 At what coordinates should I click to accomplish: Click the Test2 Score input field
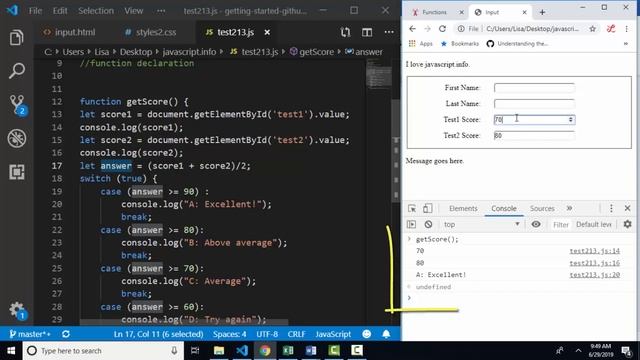pos(534,136)
